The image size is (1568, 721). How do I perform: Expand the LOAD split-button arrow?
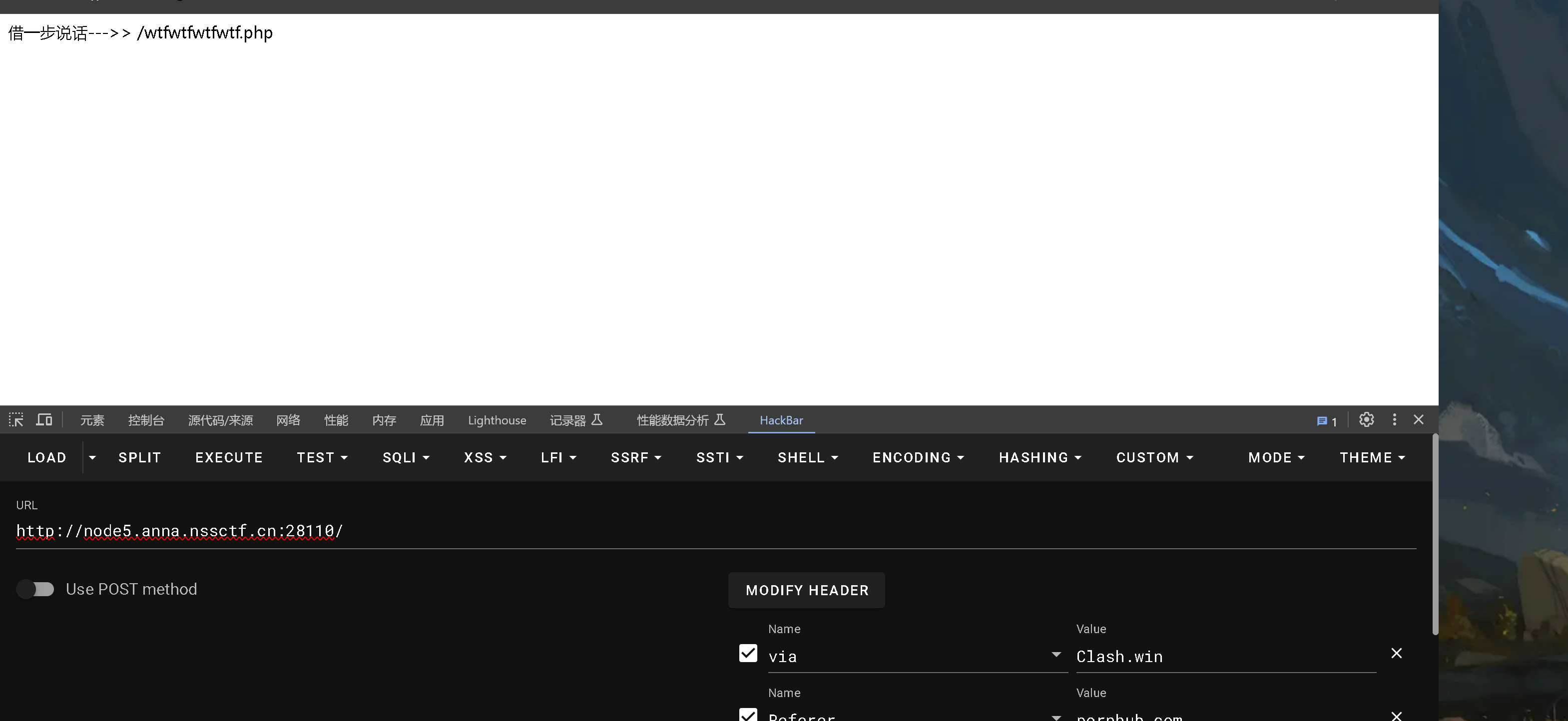tap(92, 457)
